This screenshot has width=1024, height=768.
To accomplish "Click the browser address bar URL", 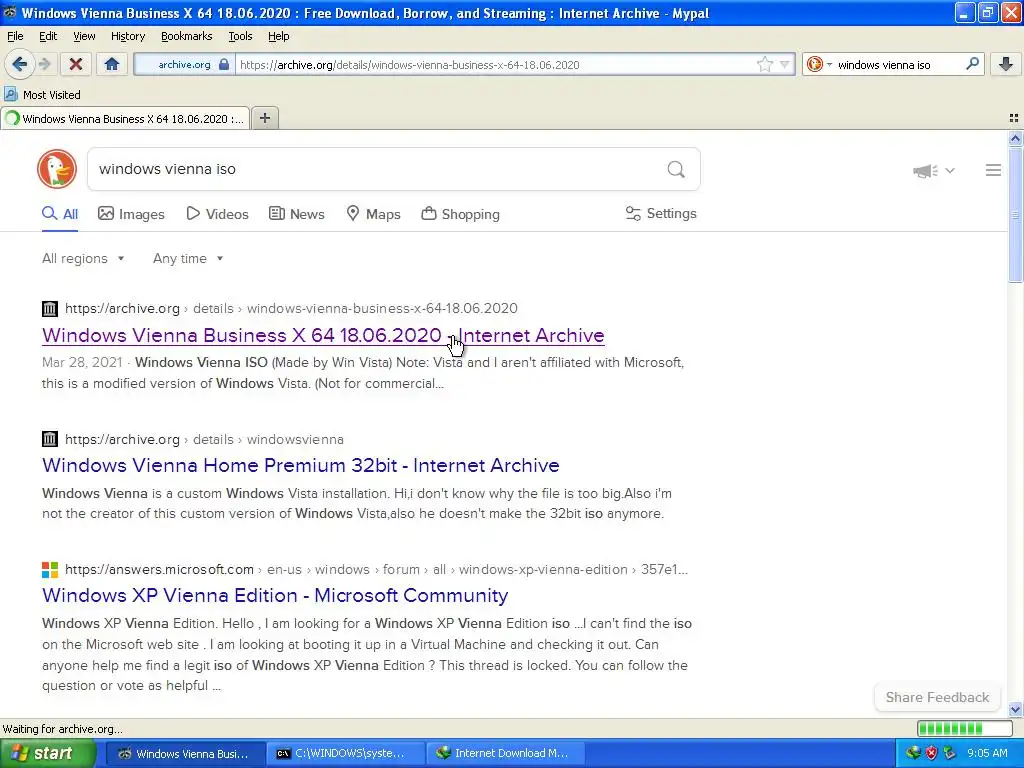I will [x=409, y=65].
